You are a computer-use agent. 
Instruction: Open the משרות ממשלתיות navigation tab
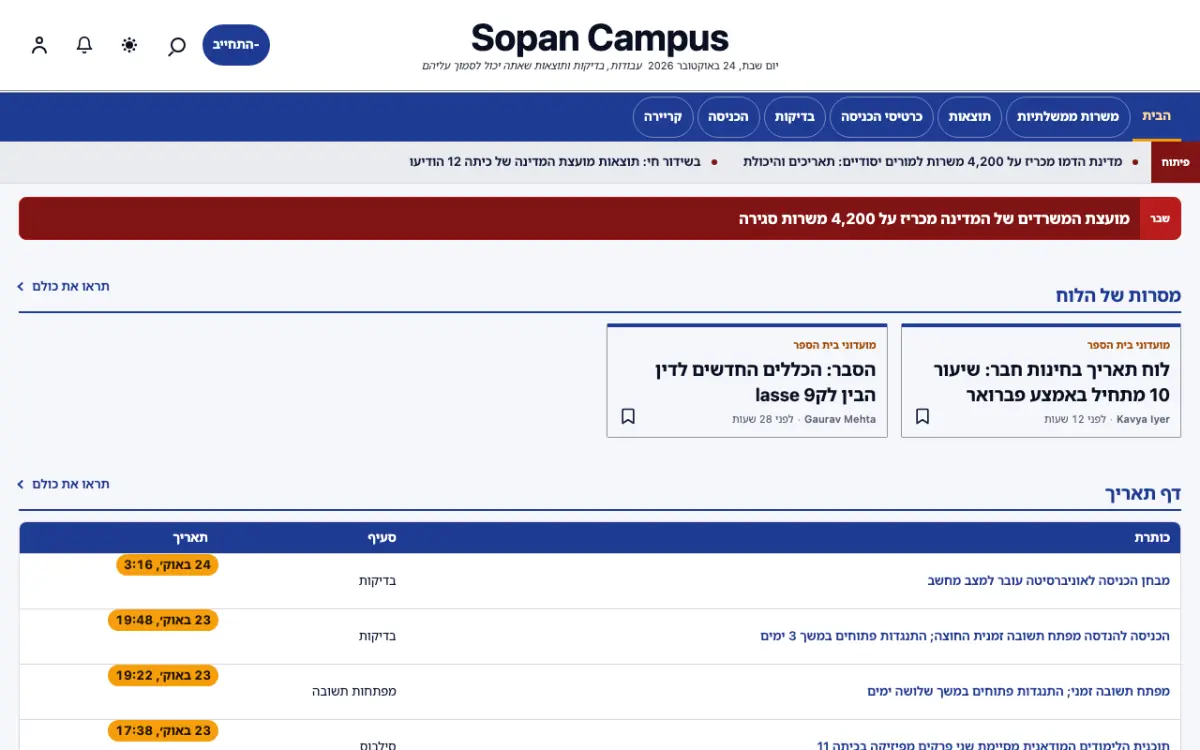point(1068,117)
